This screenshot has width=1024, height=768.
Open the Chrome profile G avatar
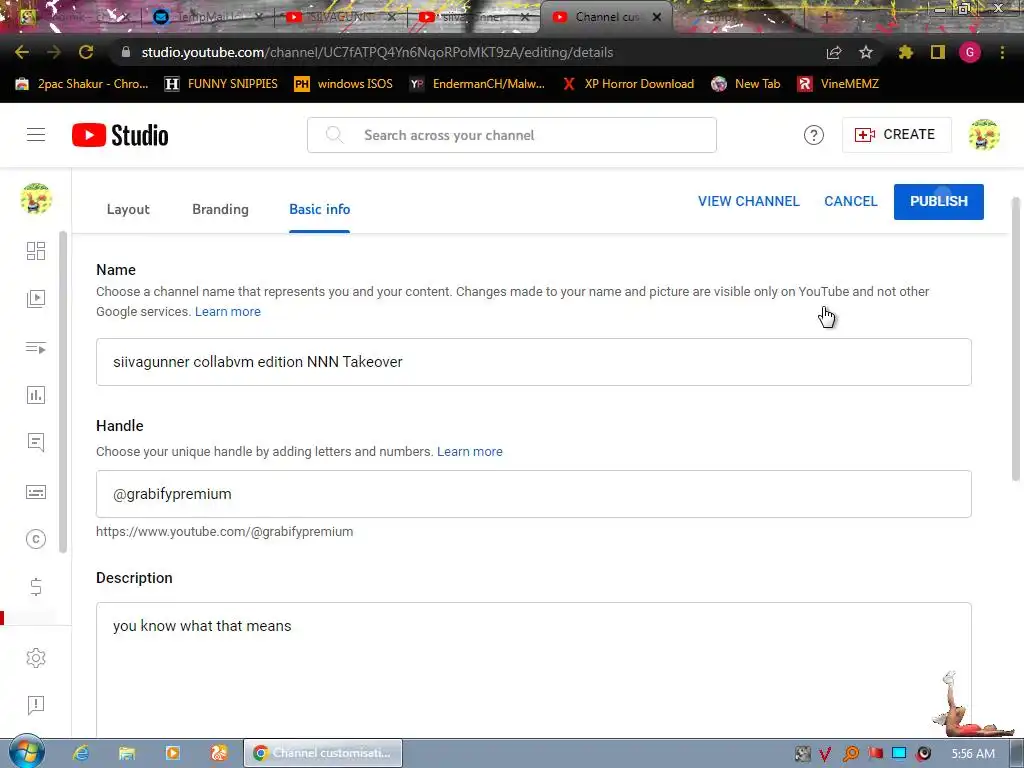[970, 52]
